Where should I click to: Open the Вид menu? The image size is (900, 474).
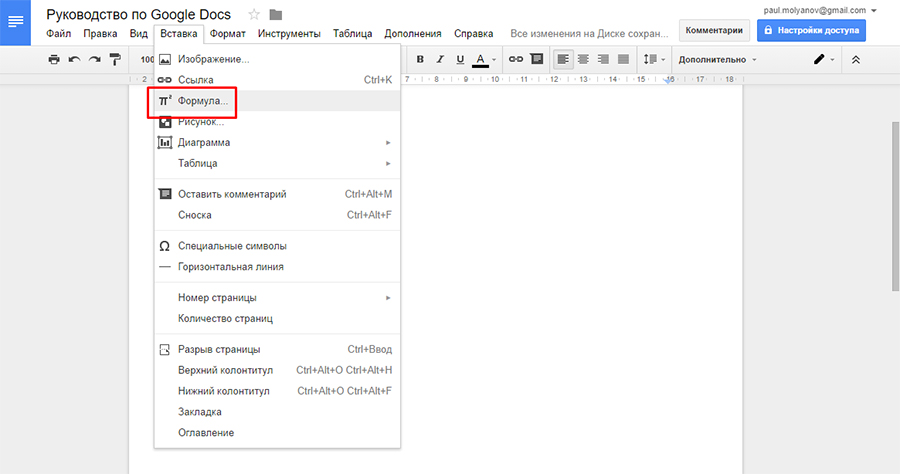pyautogui.click(x=138, y=34)
